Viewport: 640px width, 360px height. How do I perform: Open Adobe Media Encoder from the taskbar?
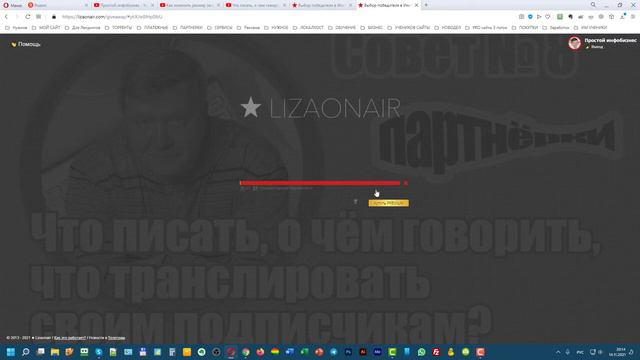click(378, 352)
